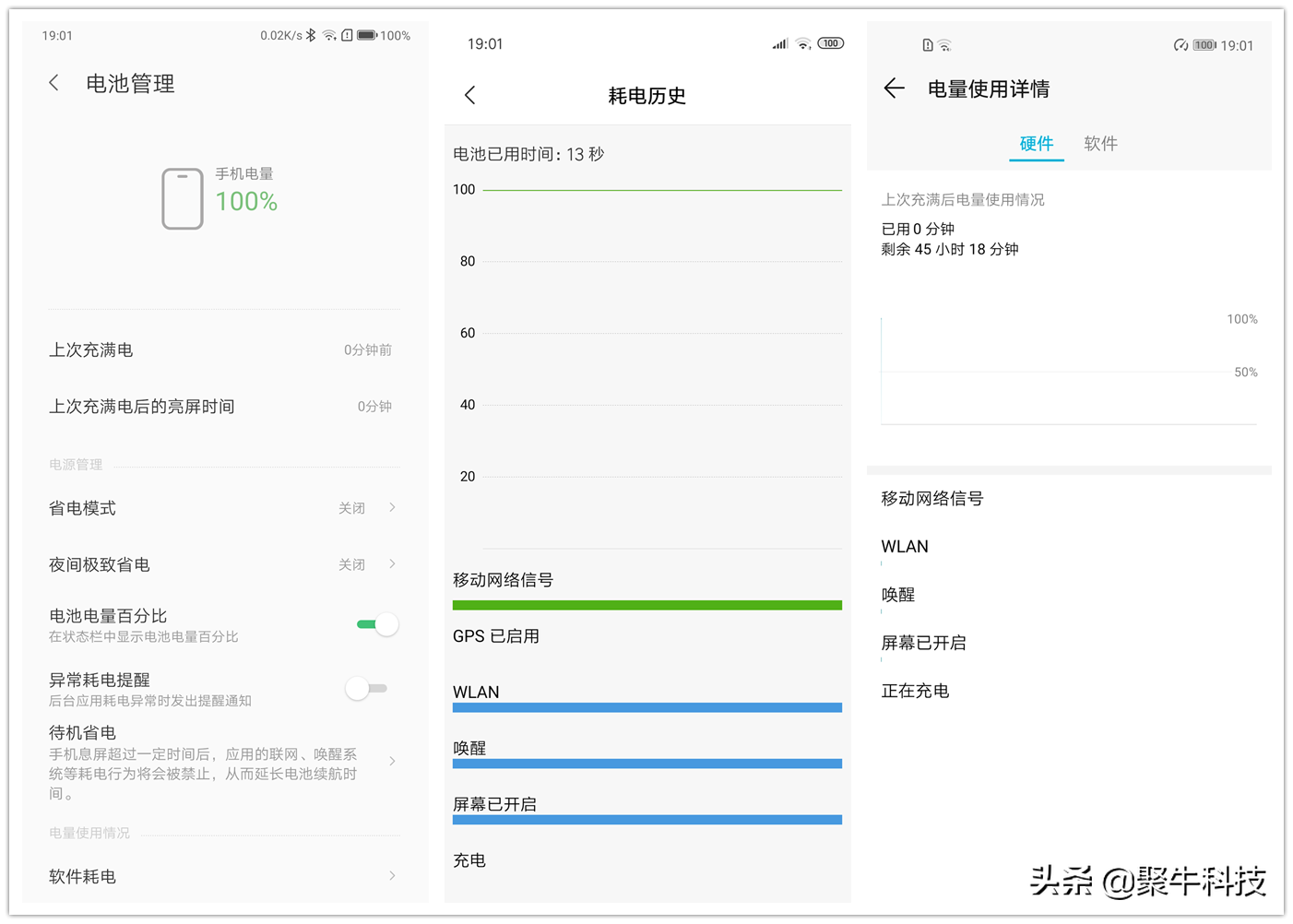
Task: Tap battery 100 pill in middle status bar
Action: (831, 43)
